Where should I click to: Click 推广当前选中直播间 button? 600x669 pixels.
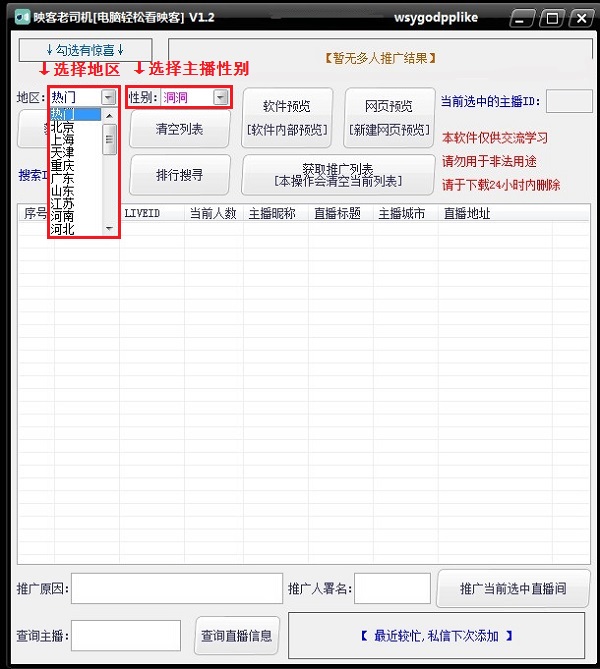(x=513, y=588)
